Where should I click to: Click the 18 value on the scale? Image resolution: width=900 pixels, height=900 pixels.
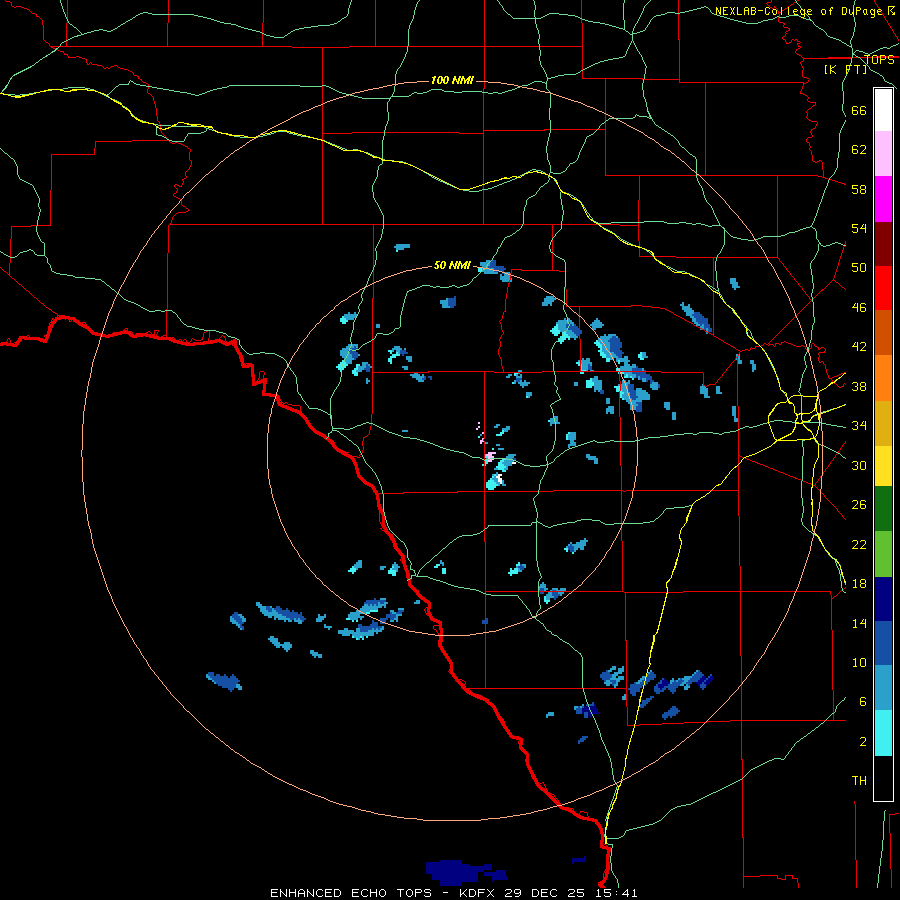[859, 584]
